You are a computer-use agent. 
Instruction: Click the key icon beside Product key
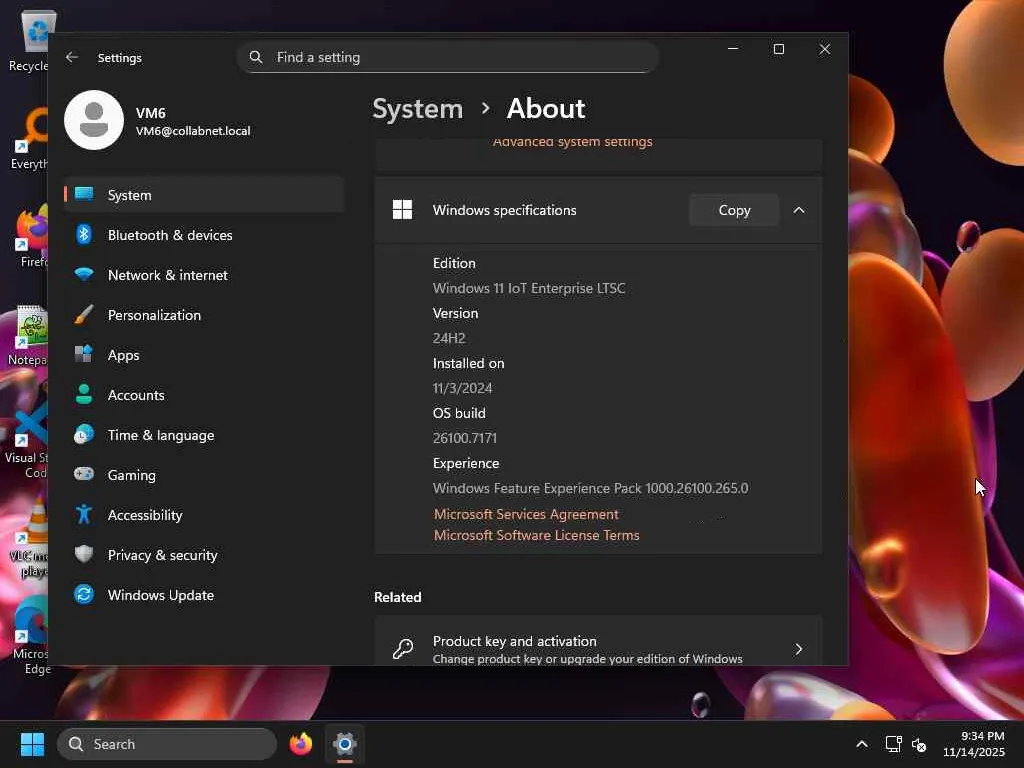pyautogui.click(x=403, y=648)
